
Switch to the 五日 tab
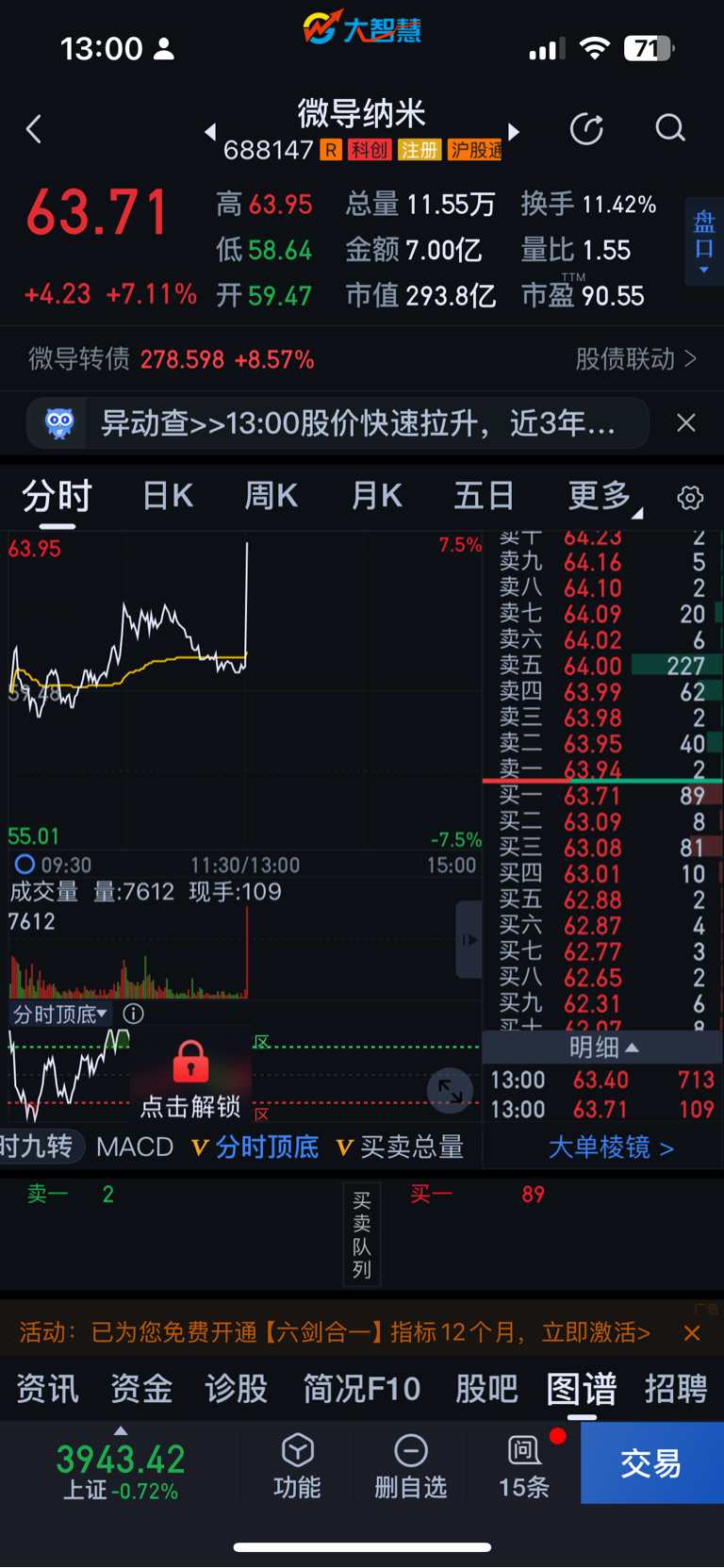pyautogui.click(x=485, y=496)
